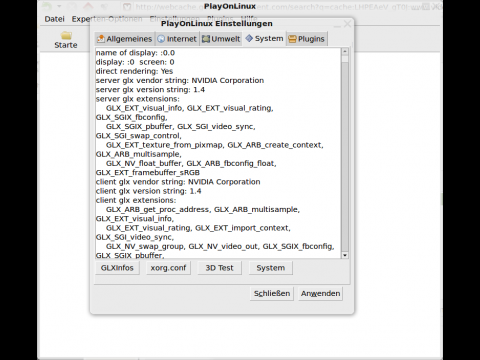Show the xorg.conf contents
This screenshot has width=480, height=360.
point(168,268)
